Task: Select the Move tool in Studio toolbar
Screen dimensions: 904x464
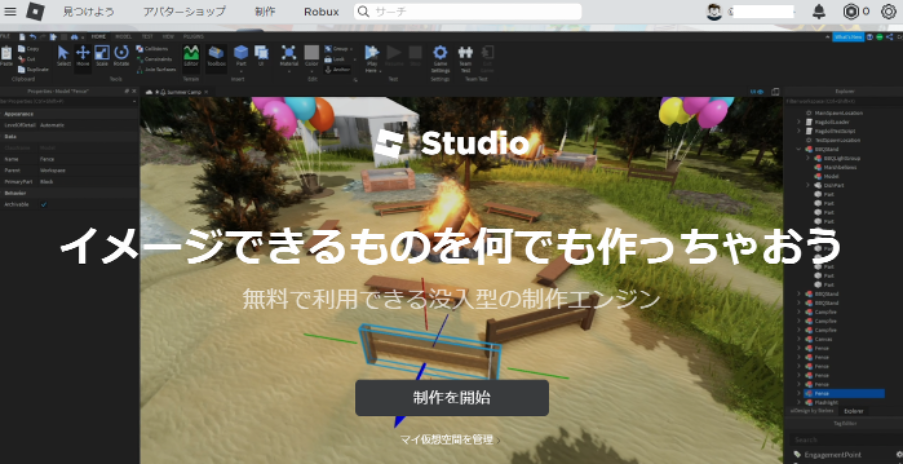Action: (83, 54)
